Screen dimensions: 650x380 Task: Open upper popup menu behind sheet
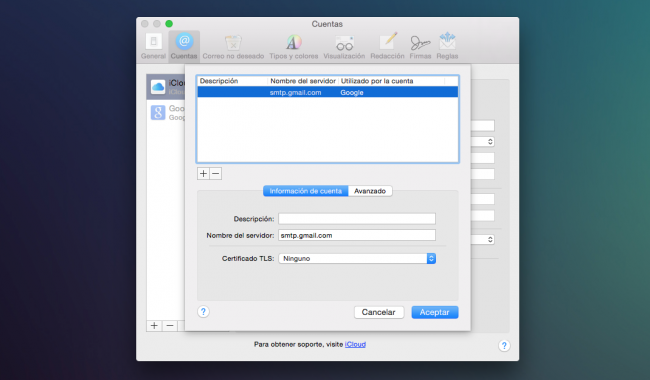[483, 142]
